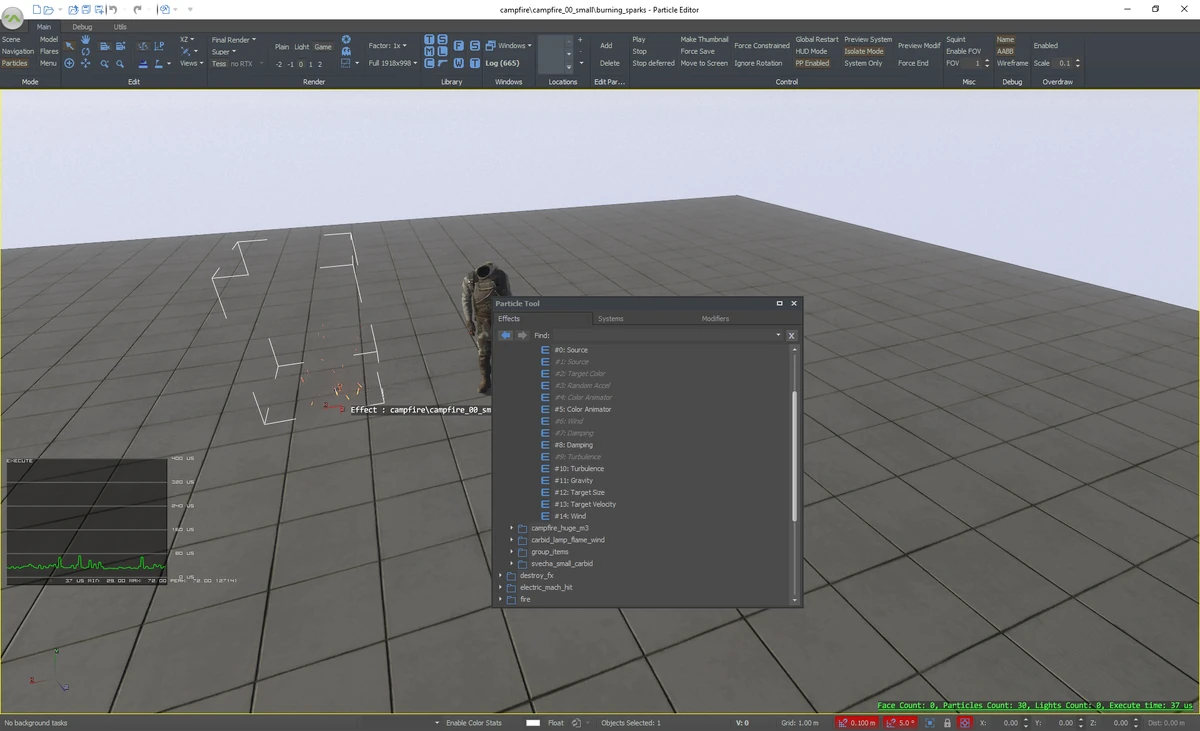Activate the rotate tool in Edit group

[x=86, y=50]
